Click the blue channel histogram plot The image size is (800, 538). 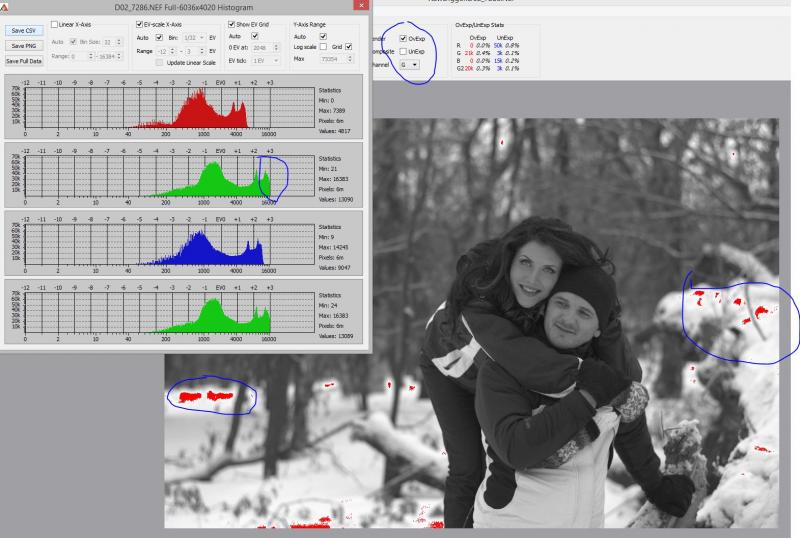[169, 244]
